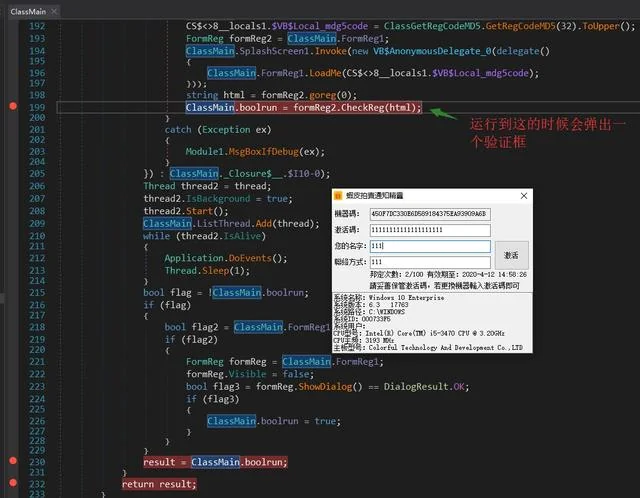Image resolution: width=640 pixels, height=498 pixels.
Task: Click the goreg method on line 198
Action: click(322, 95)
